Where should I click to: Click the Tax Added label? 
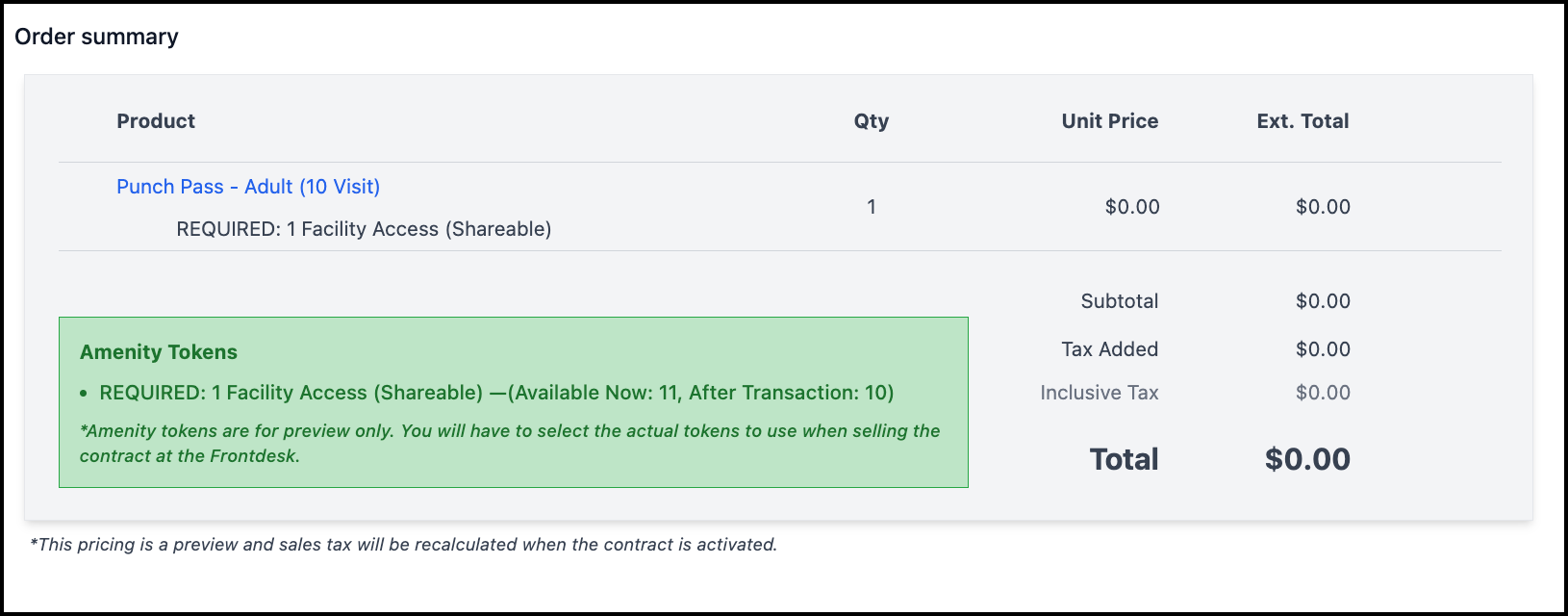point(1110,349)
